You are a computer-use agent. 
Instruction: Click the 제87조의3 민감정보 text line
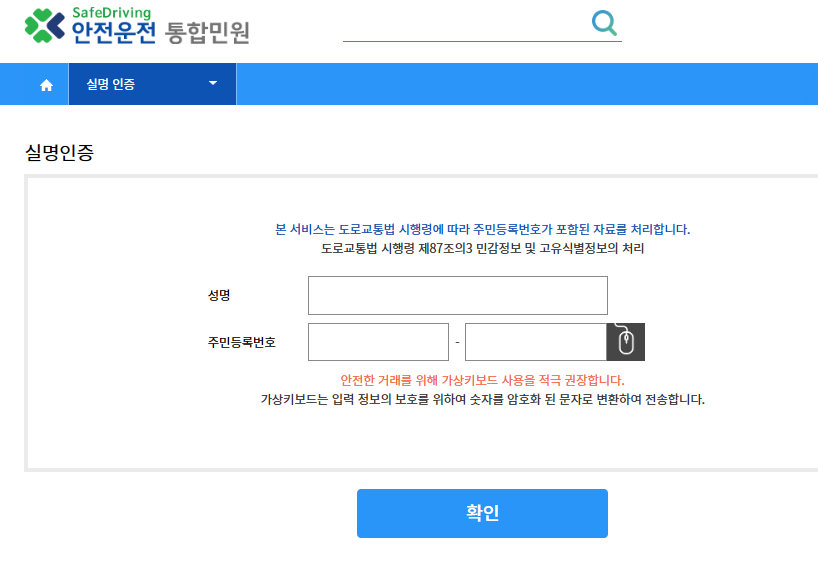click(483, 248)
